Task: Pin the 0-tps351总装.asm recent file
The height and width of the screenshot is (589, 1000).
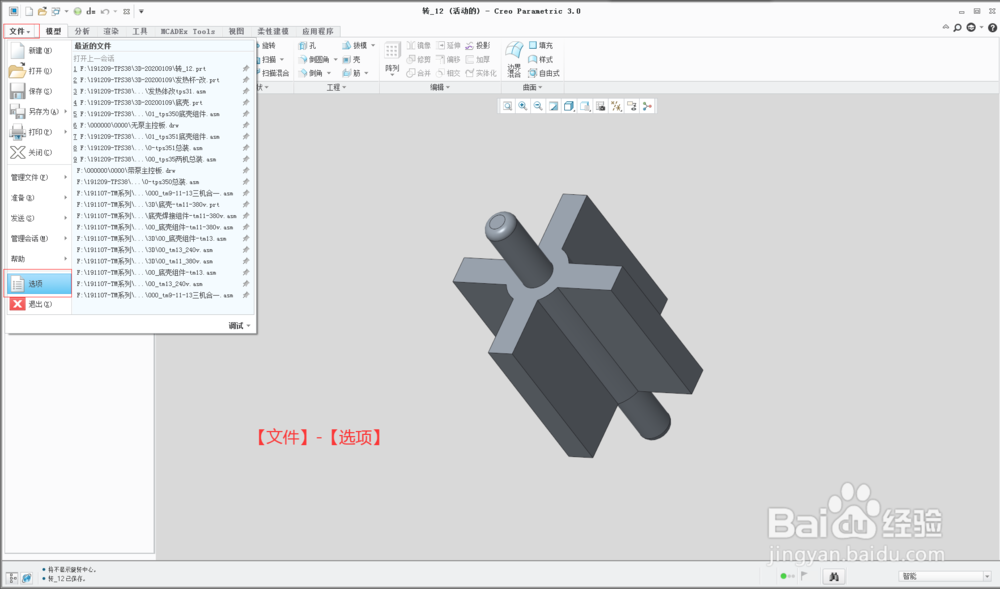Action: pyautogui.click(x=246, y=148)
